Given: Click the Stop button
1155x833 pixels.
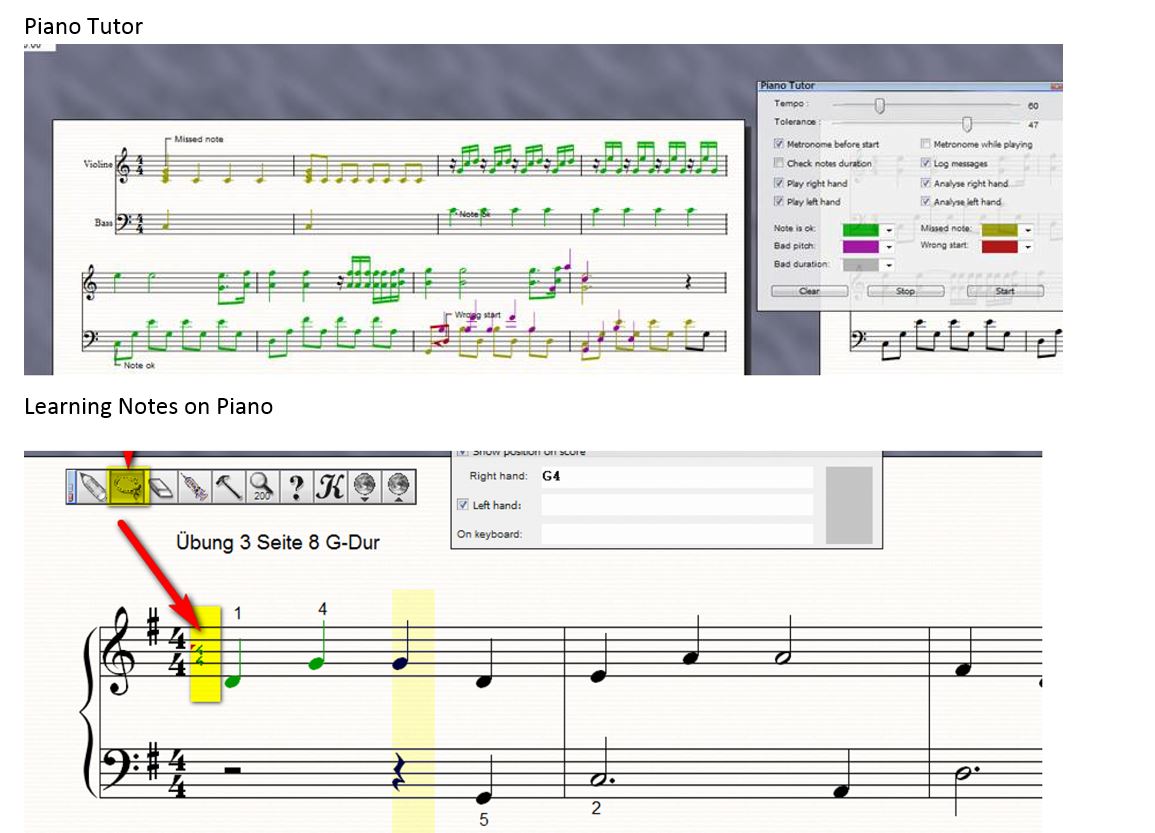Looking at the screenshot, I should coord(905,291).
